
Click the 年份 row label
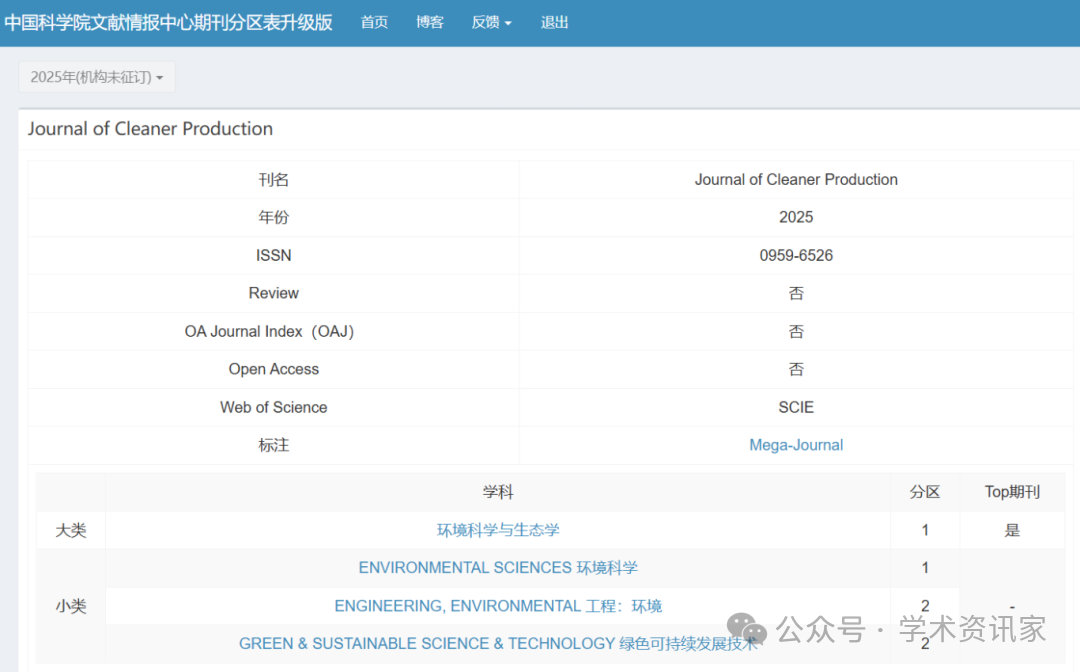273,218
